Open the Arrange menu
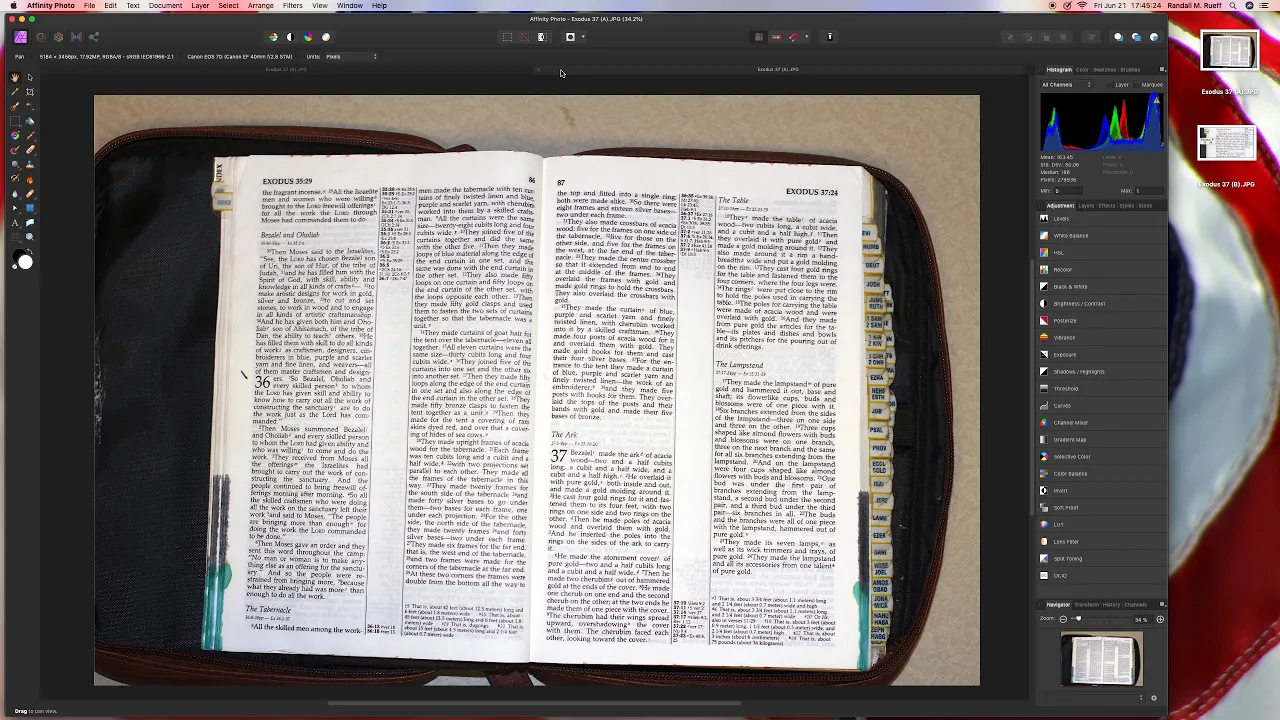 click(x=260, y=6)
